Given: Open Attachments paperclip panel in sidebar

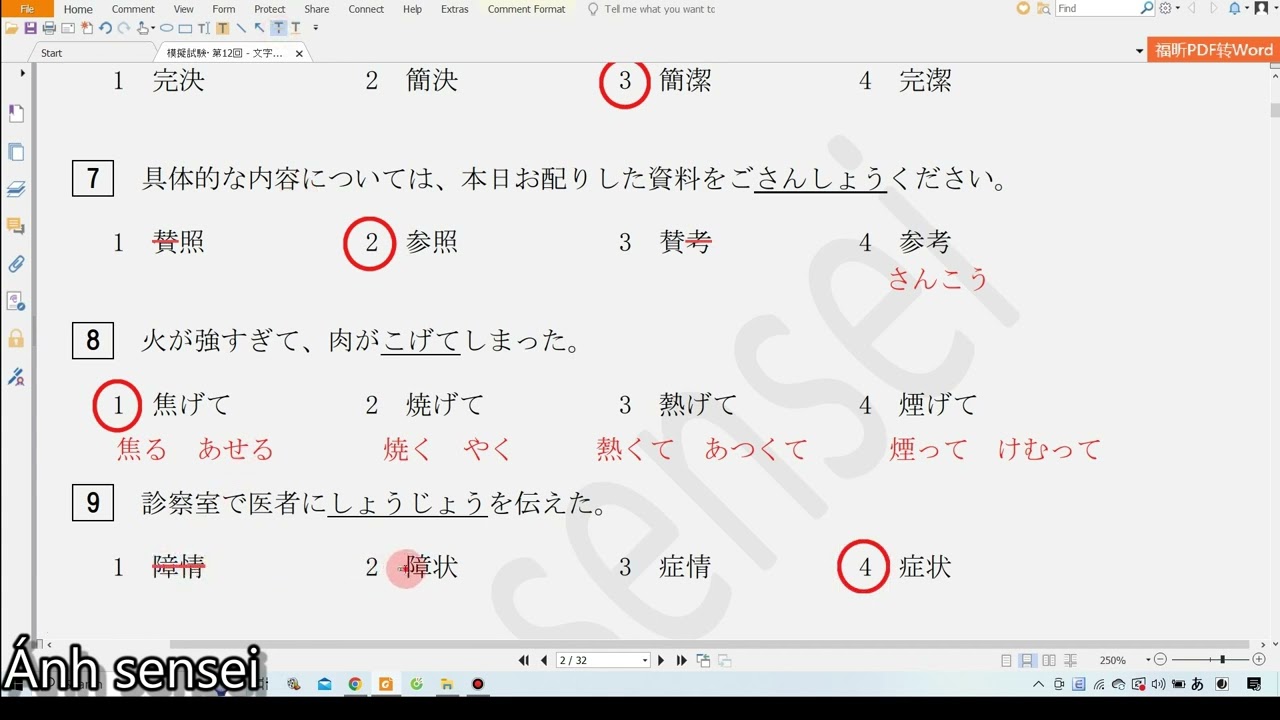Looking at the screenshot, I should pyautogui.click(x=16, y=264).
